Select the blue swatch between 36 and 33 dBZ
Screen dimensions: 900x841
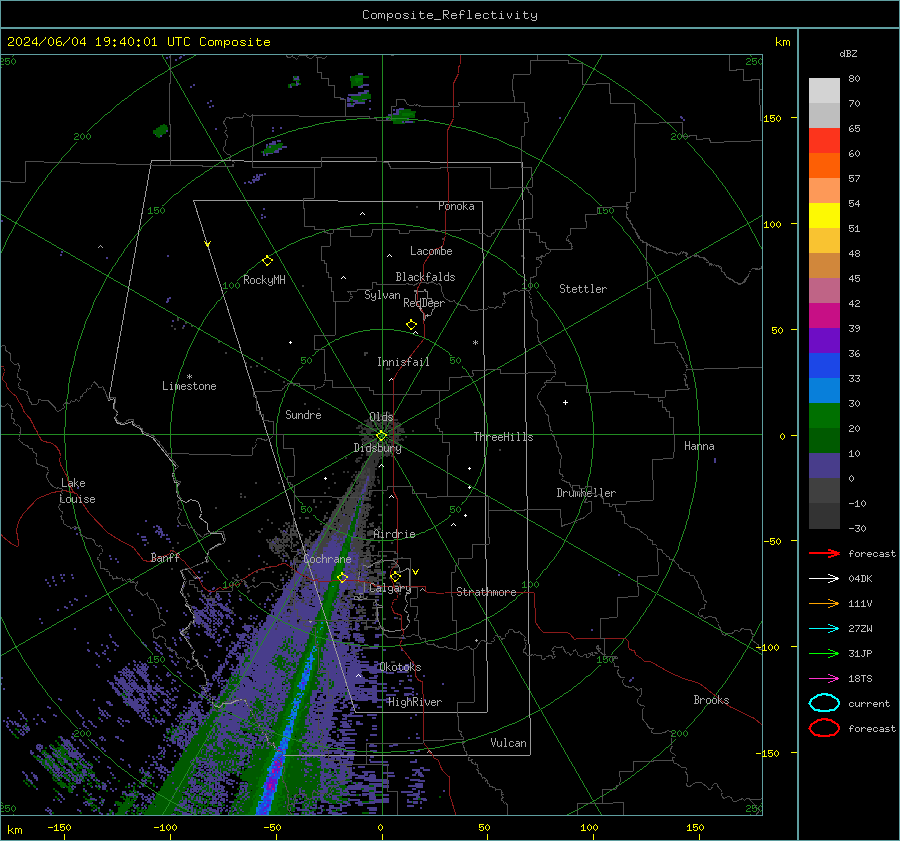pyautogui.click(x=824, y=365)
